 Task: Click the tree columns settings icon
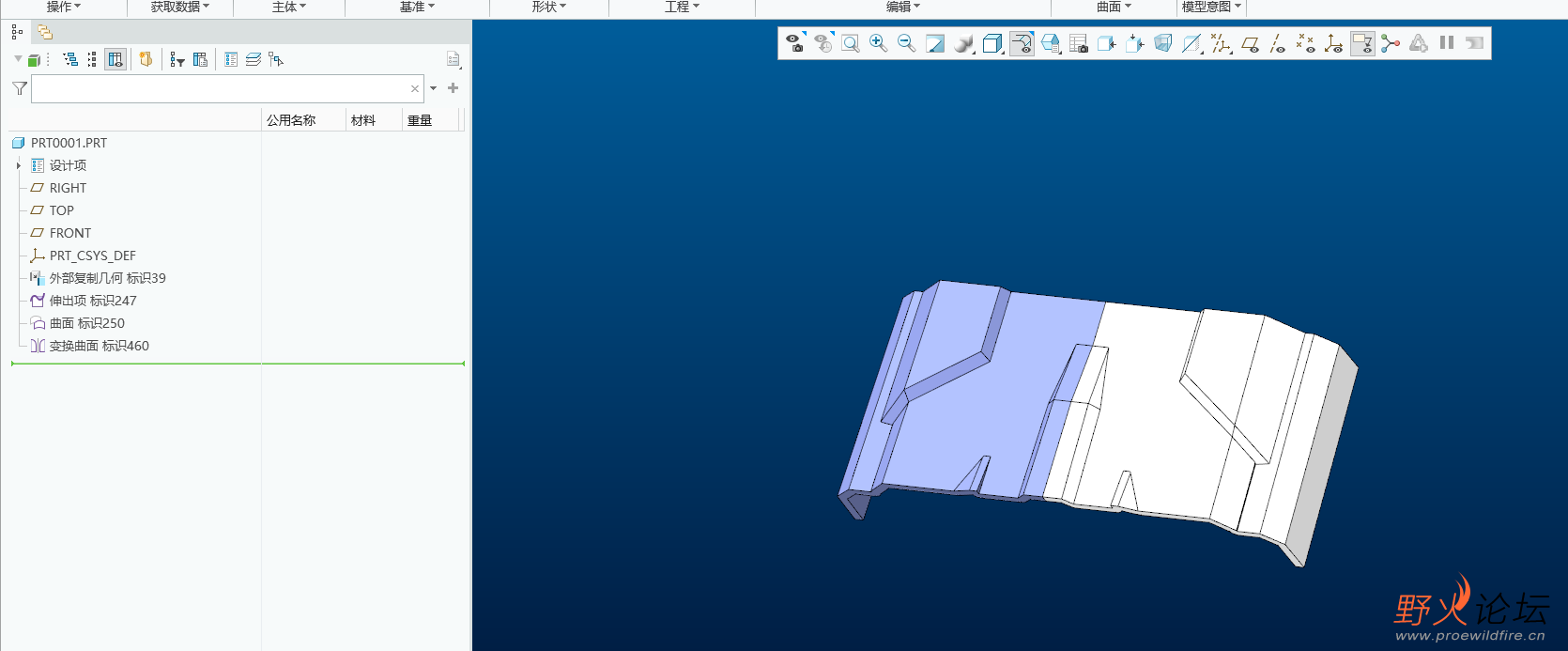[x=200, y=59]
